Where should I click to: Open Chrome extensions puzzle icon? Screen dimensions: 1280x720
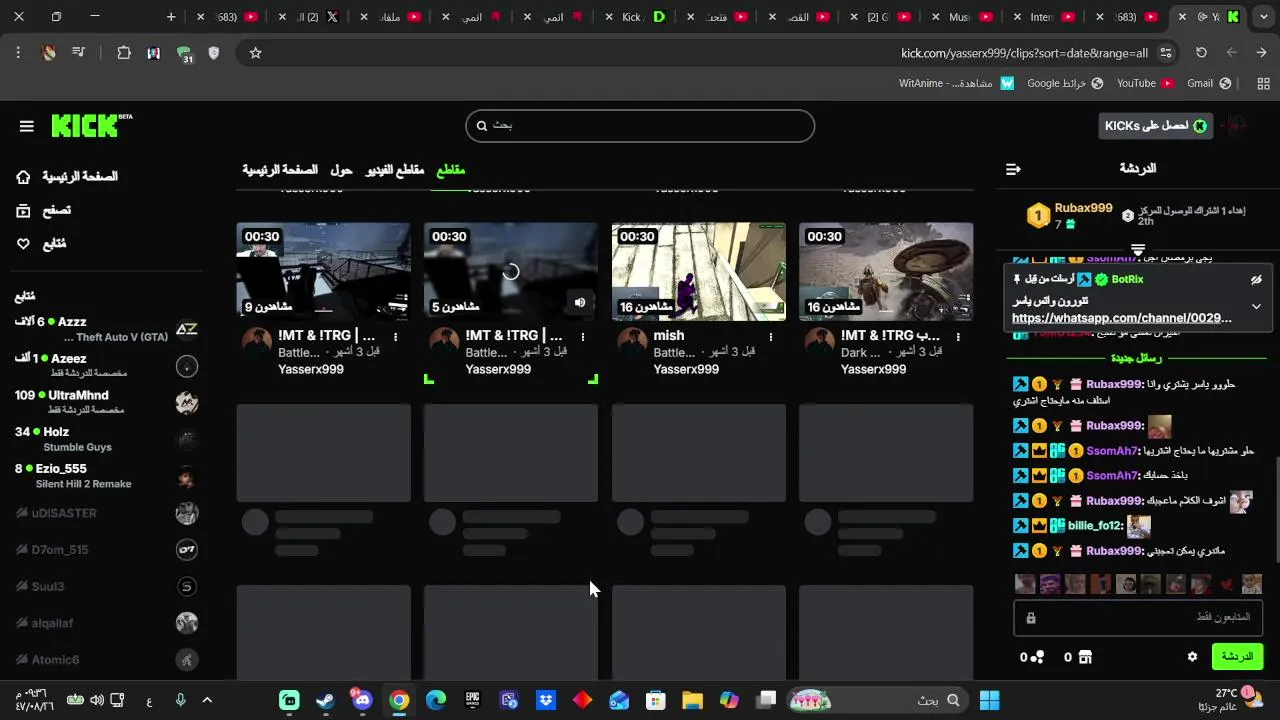(124, 53)
